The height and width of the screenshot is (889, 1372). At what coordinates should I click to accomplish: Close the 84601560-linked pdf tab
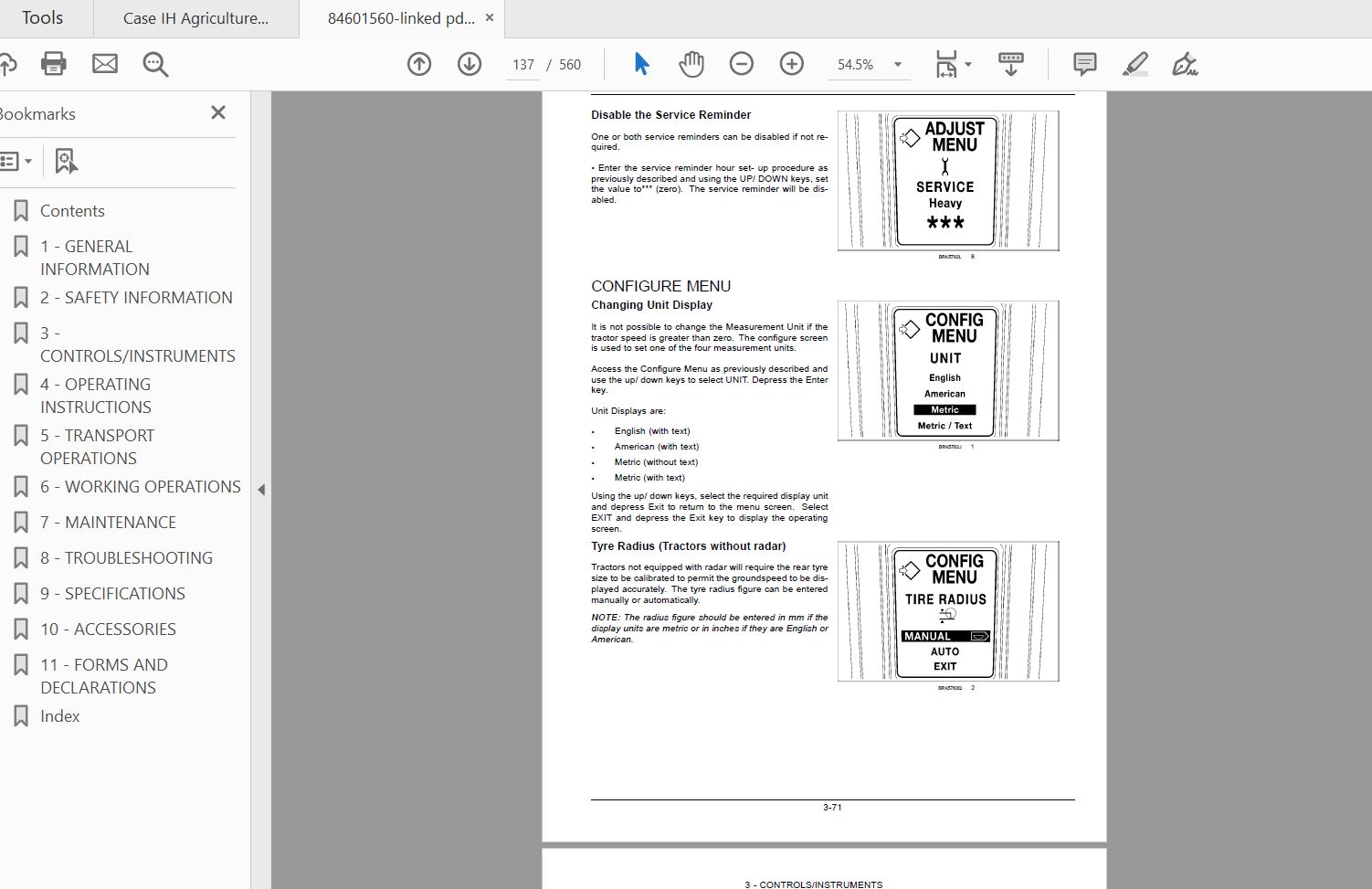pyautogui.click(x=490, y=17)
